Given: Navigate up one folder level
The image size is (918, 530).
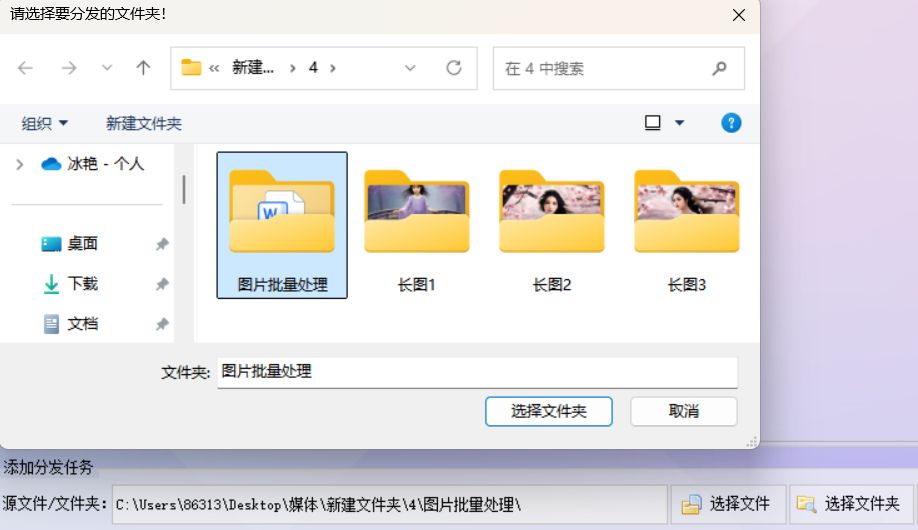Looking at the screenshot, I should (143, 68).
